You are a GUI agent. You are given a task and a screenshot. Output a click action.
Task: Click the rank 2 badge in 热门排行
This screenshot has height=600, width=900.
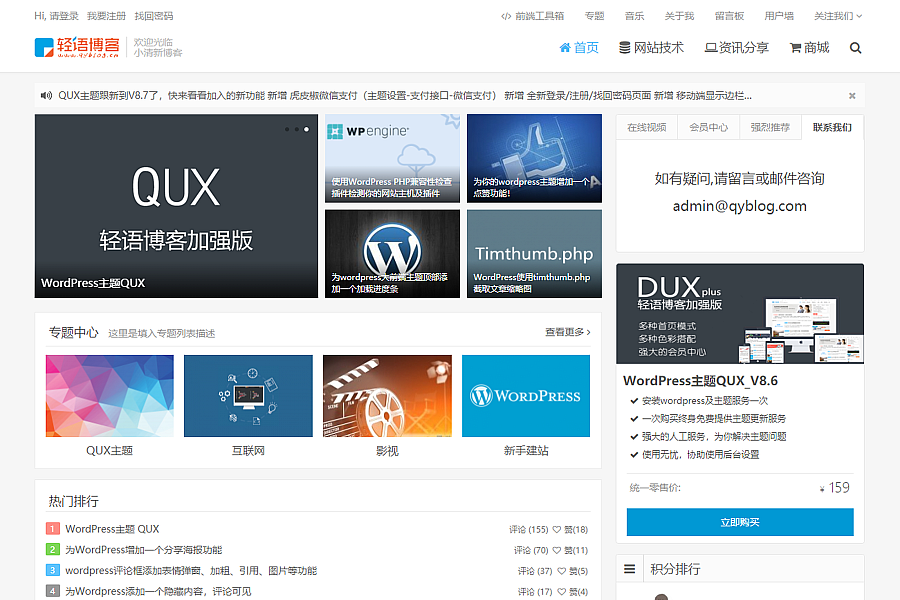(53, 549)
